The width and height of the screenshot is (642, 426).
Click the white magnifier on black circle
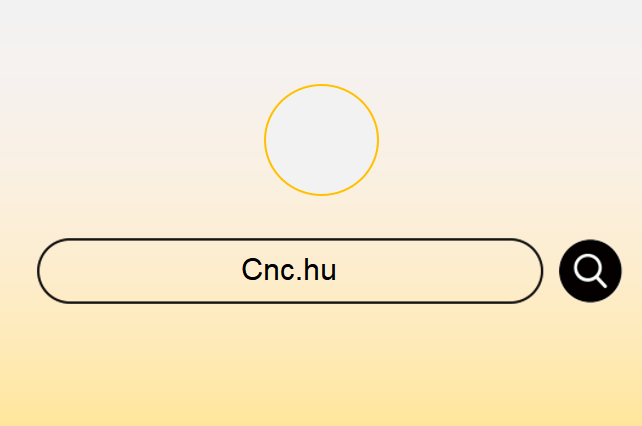point(590,271)
